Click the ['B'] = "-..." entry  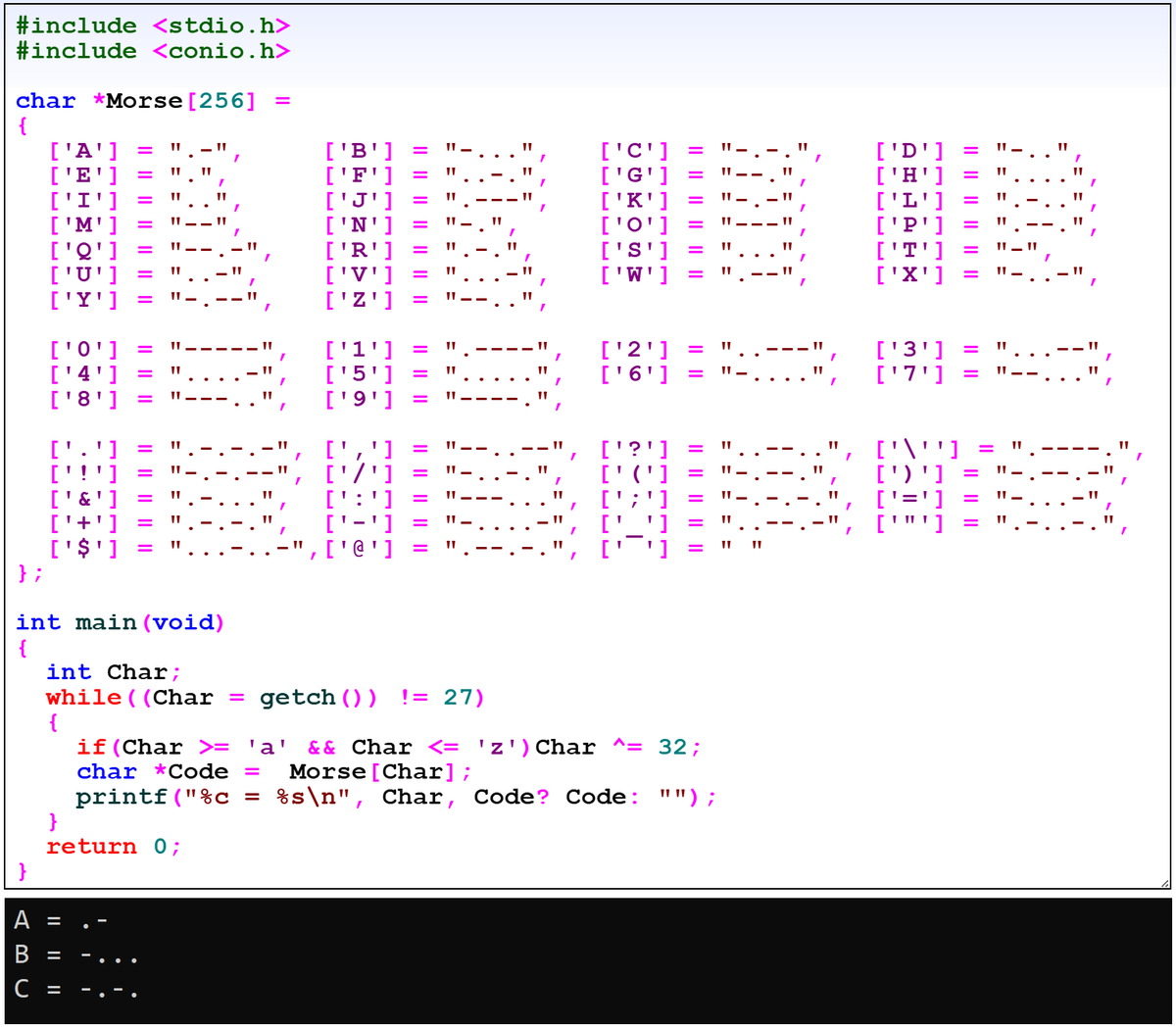pos(436,151)
